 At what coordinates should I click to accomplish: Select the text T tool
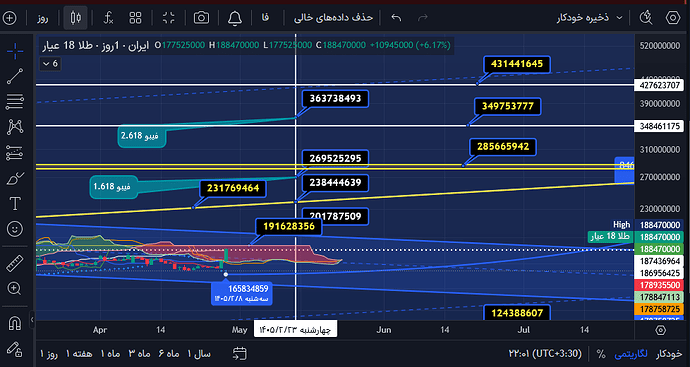(x=15, y=204)
